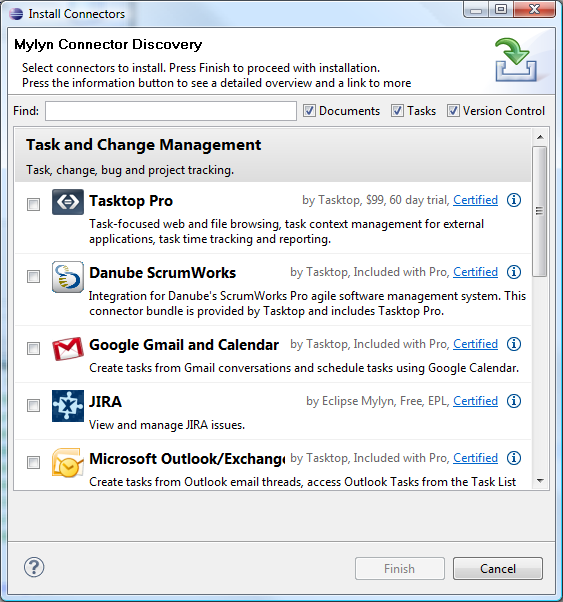Viewport: 563px width, 602px height.
Task: Disable the Version Control filter
Action: tap(453, 111)
